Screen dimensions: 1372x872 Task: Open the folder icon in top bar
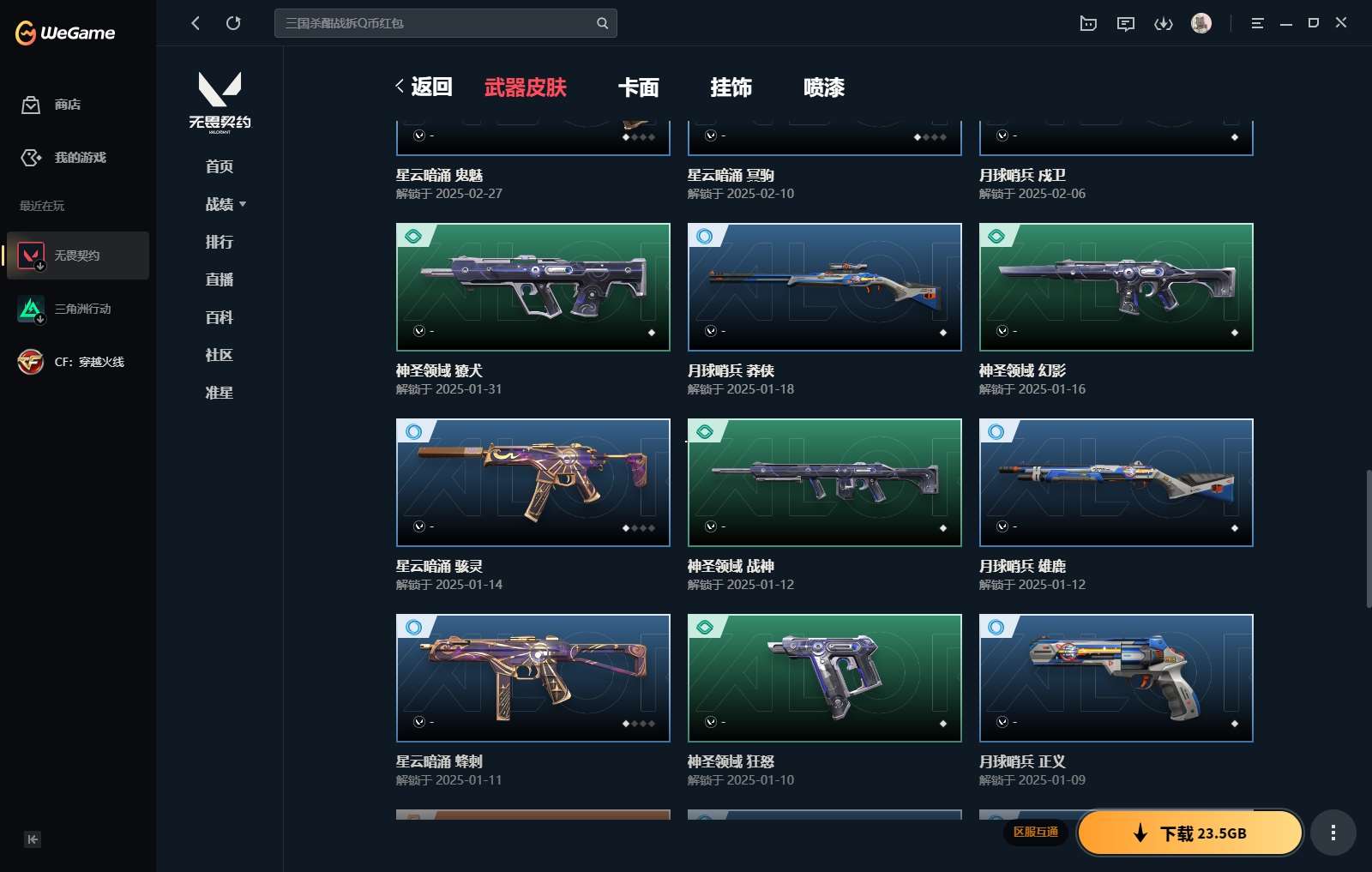(x=1088, y=23)
